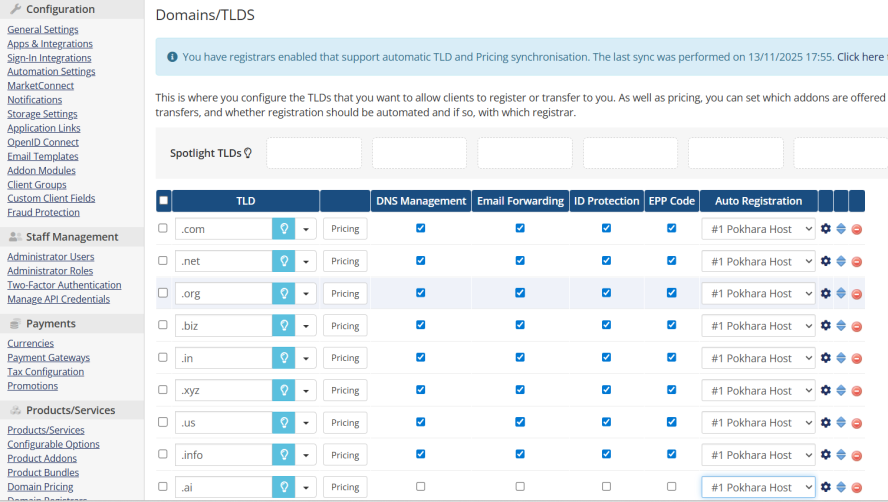Viewport: 888px width, 502px height.
Task: Click the spotlight lightbulb icon for .xyz
Action: 283,390
